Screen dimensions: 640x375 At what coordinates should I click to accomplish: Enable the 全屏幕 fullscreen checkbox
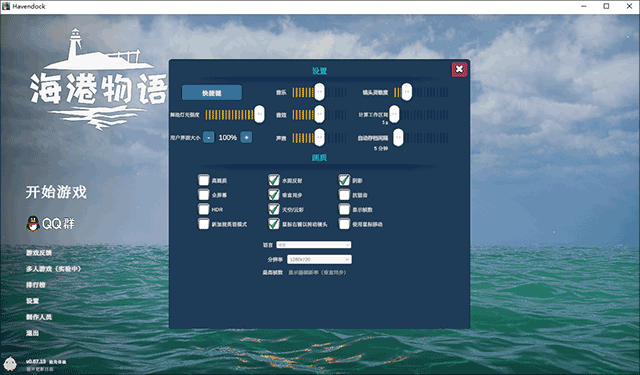[203, 195]
